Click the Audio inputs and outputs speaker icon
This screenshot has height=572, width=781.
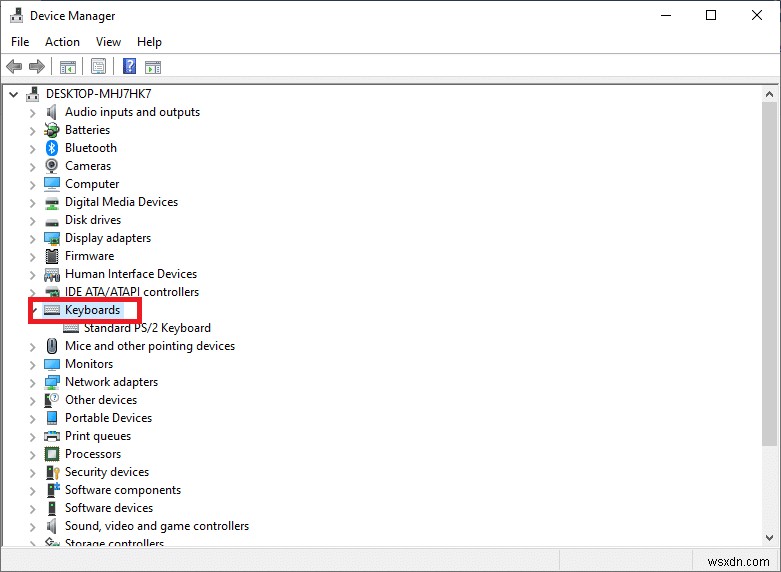click(52, 112)
